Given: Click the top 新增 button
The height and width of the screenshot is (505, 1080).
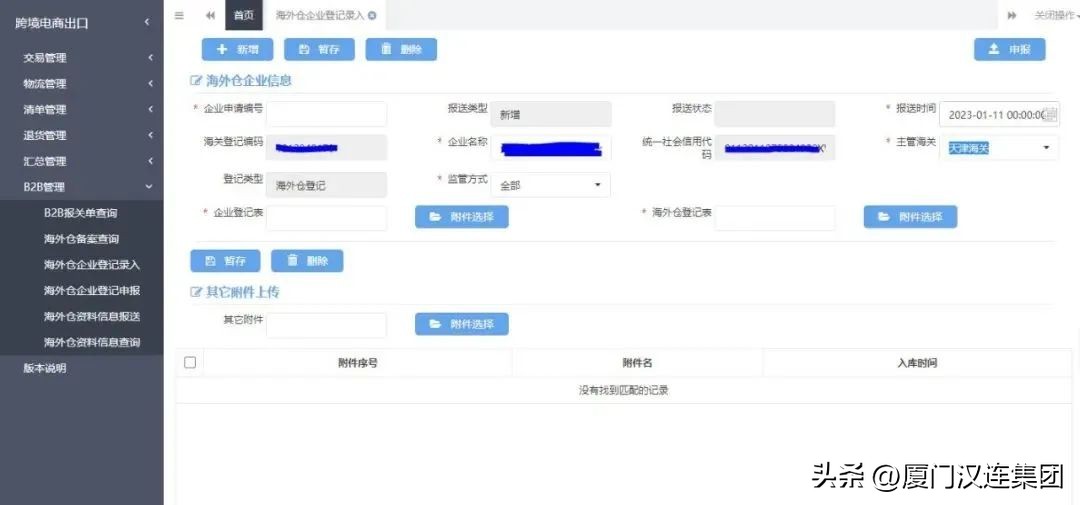Looking at the screenshot, I should pyautogui.click(x=238, y=50).
